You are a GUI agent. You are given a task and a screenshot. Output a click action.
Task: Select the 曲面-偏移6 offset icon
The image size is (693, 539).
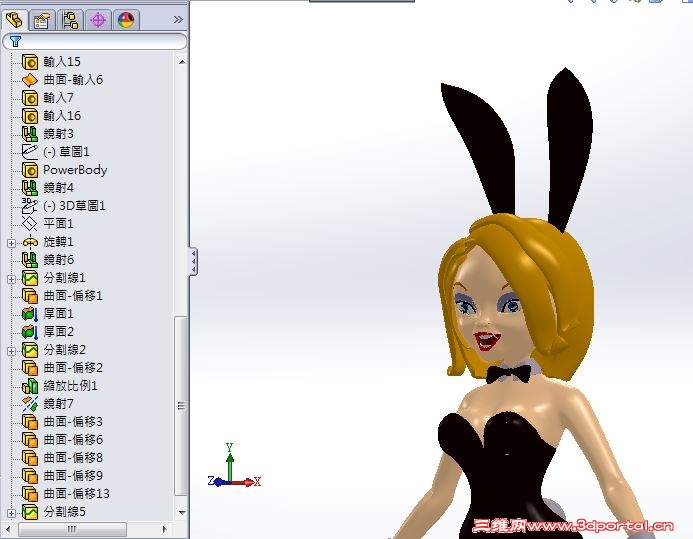[30, 440]
